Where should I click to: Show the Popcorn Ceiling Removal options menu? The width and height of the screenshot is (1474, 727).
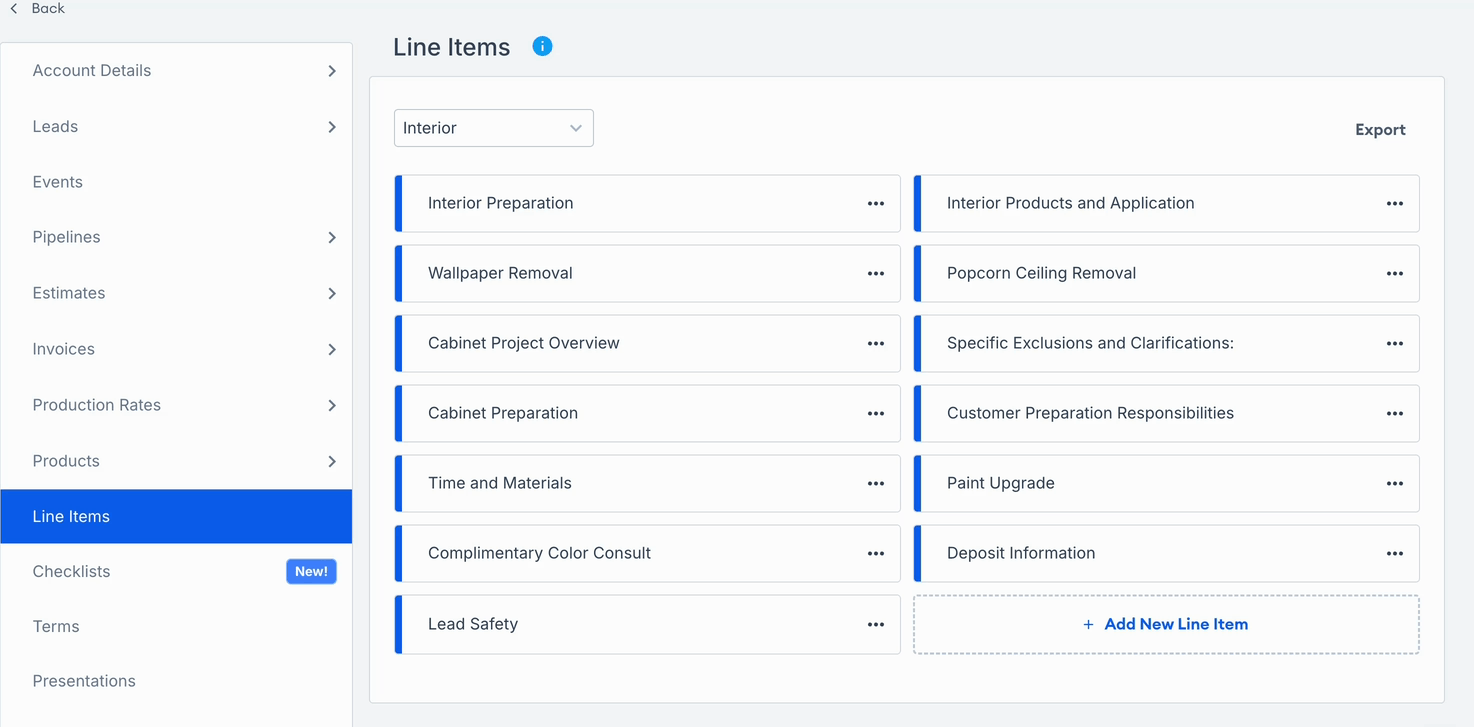(1395, 273)
